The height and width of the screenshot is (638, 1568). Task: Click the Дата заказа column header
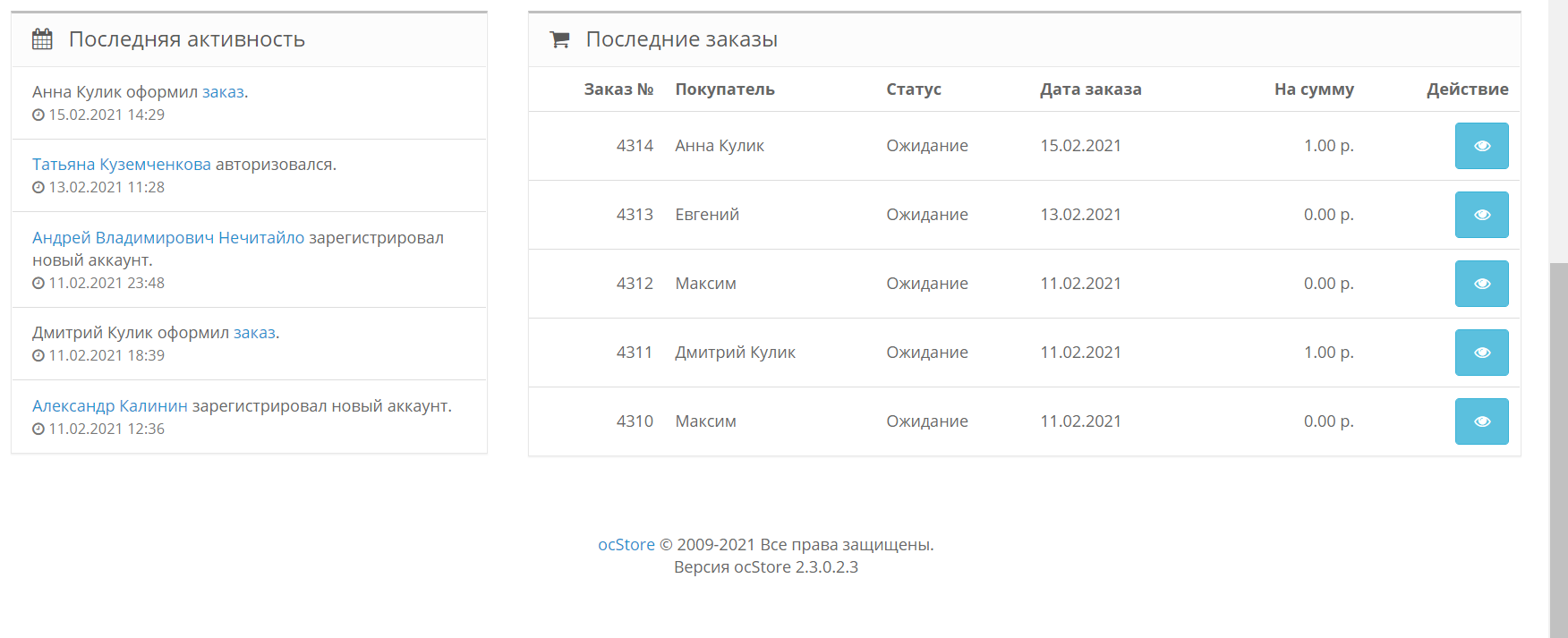(1090, 89)
